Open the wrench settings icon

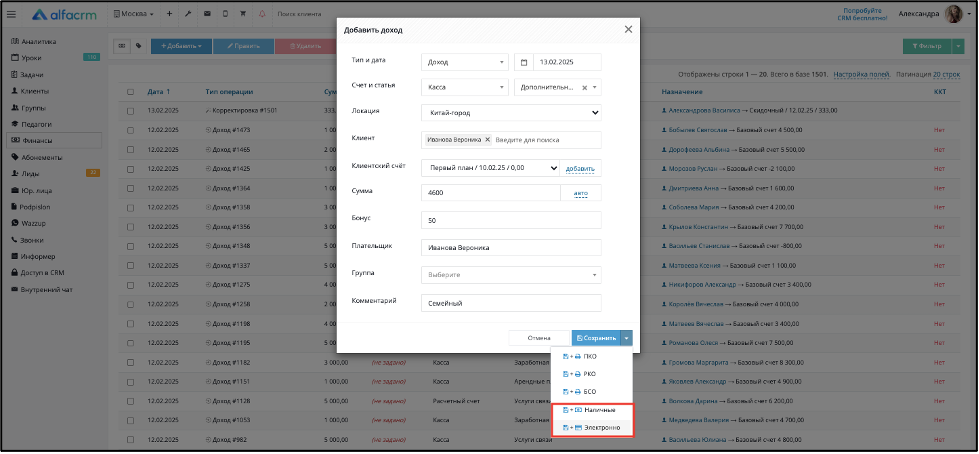(x=188, y=14)
